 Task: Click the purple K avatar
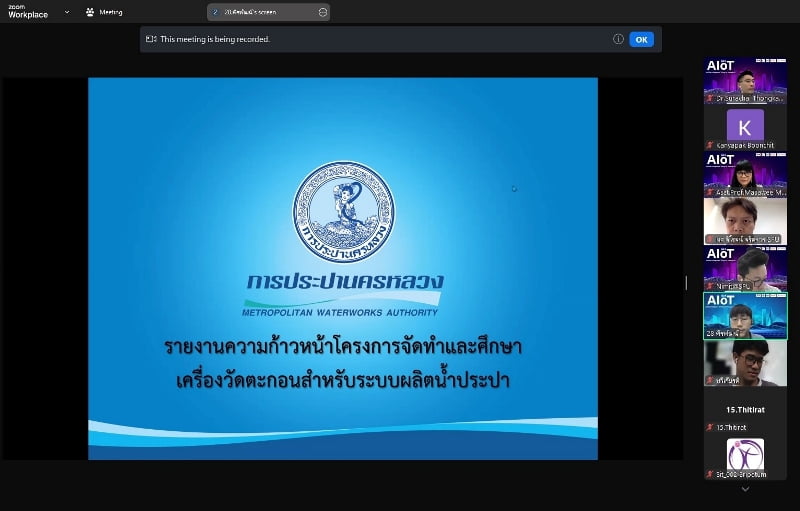[745, 124]
